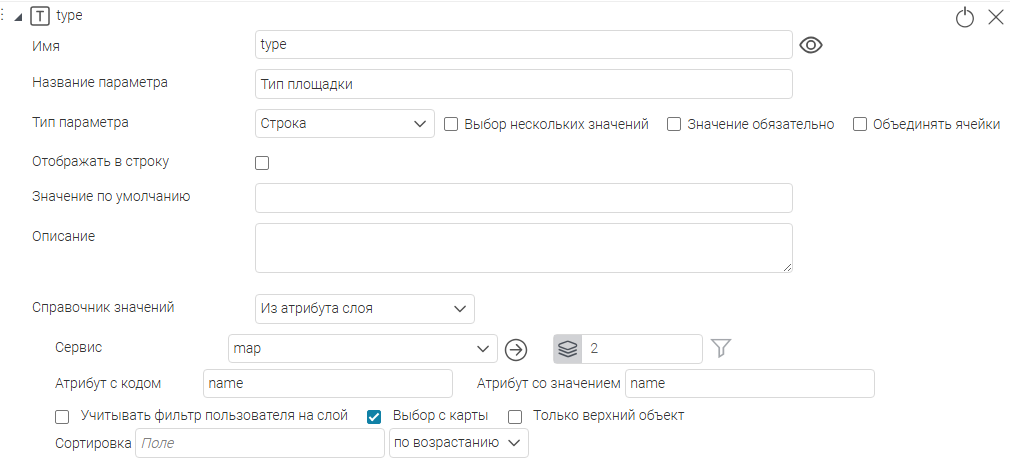
Task: Open sort order dropdown "по возрастанию"
Action: [x=457, y=443]
